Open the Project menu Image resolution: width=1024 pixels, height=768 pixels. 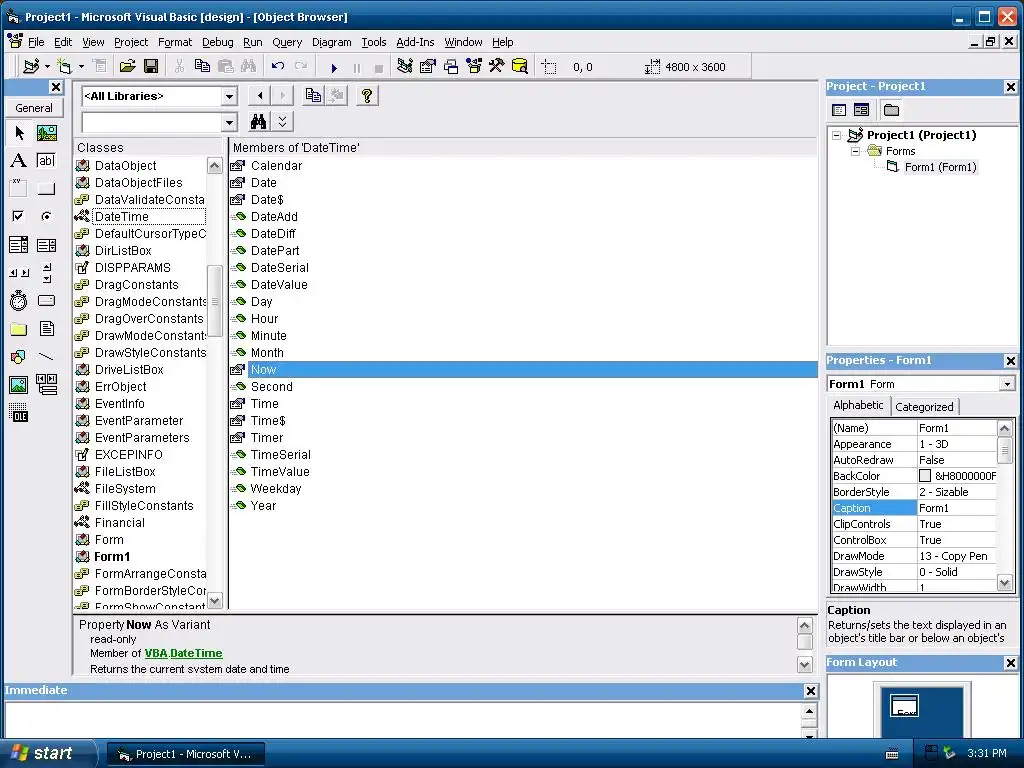tap(131, 42)
